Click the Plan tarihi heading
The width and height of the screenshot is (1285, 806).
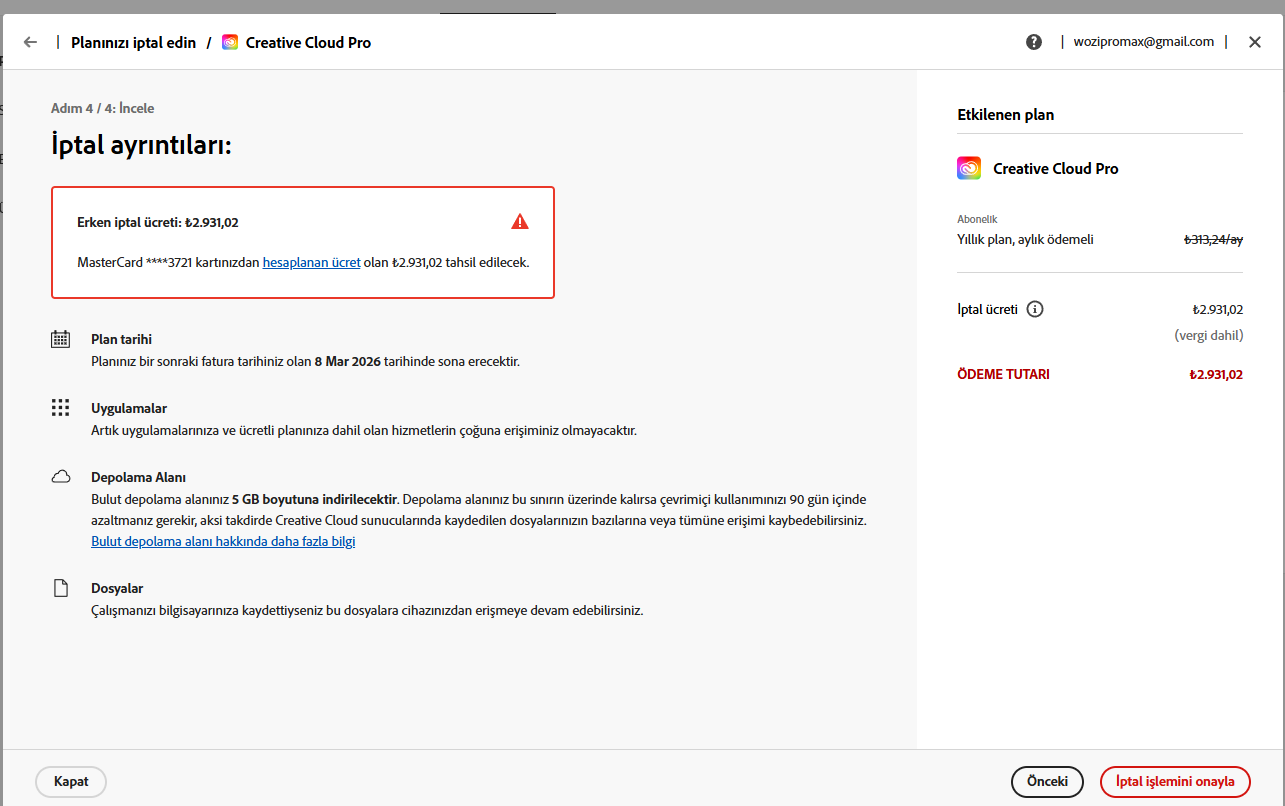[x=121, y=339]
